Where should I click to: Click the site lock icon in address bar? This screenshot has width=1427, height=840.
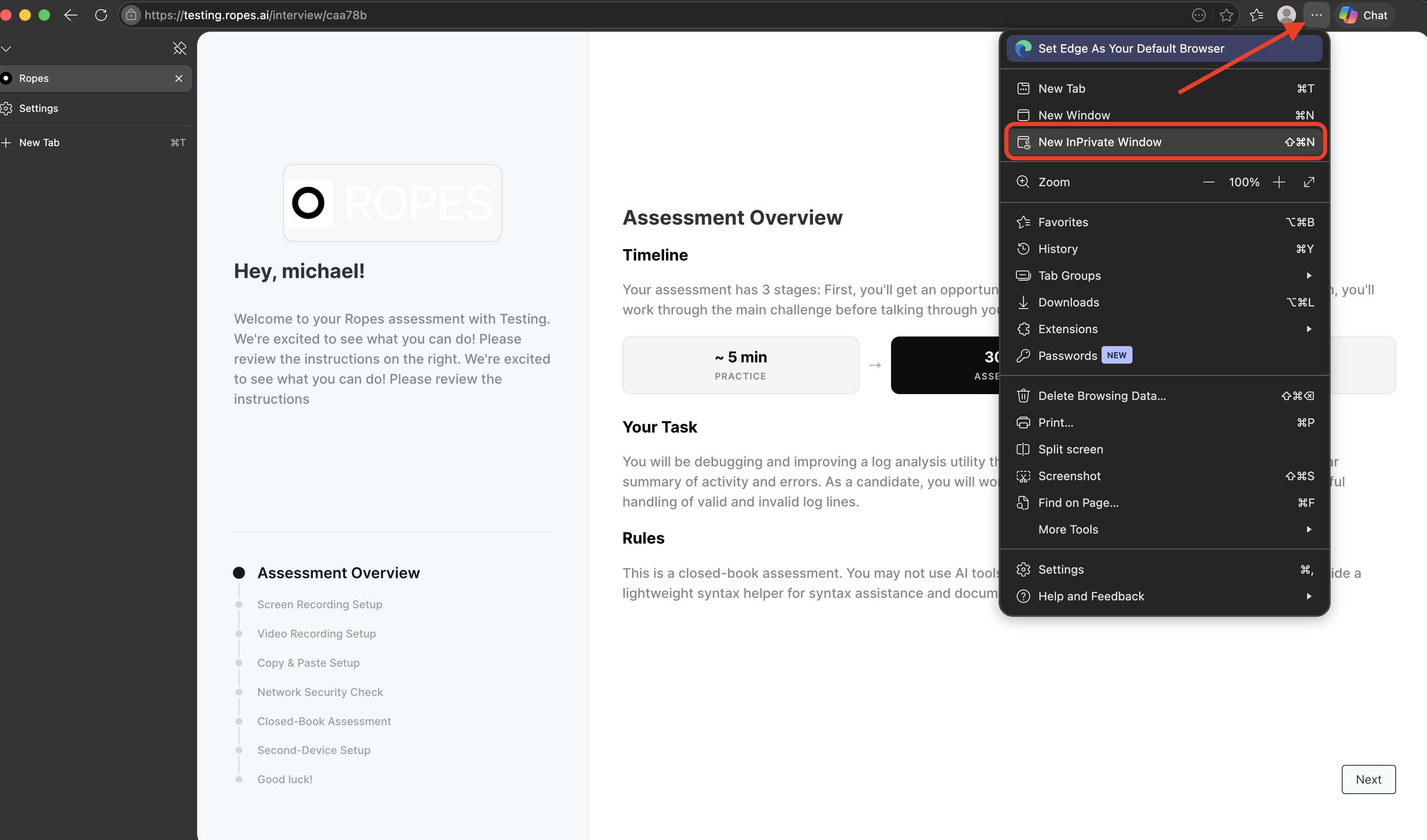point(131,15)
